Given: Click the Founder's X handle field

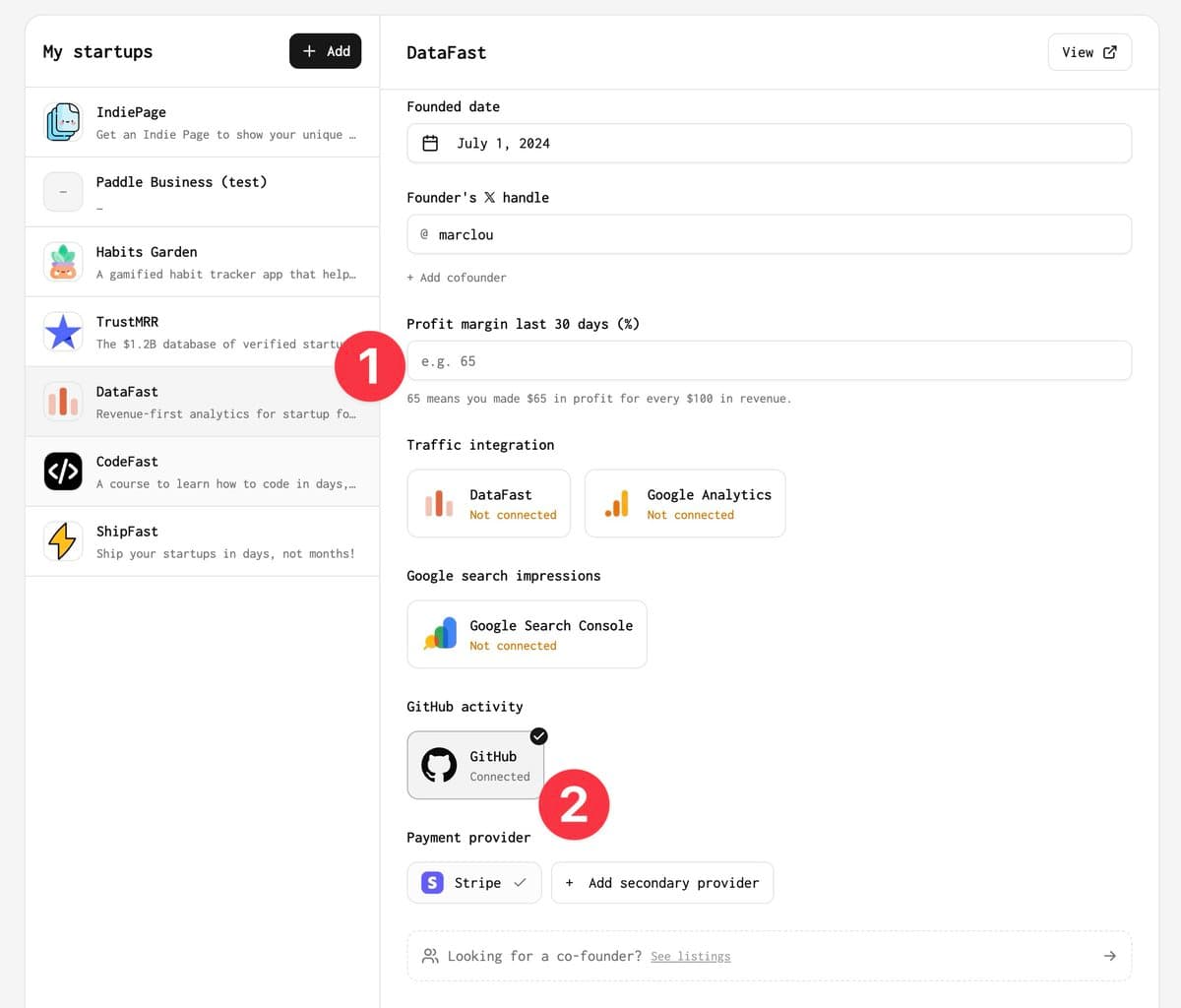Looking at the screenshot, I should point(770,234).
